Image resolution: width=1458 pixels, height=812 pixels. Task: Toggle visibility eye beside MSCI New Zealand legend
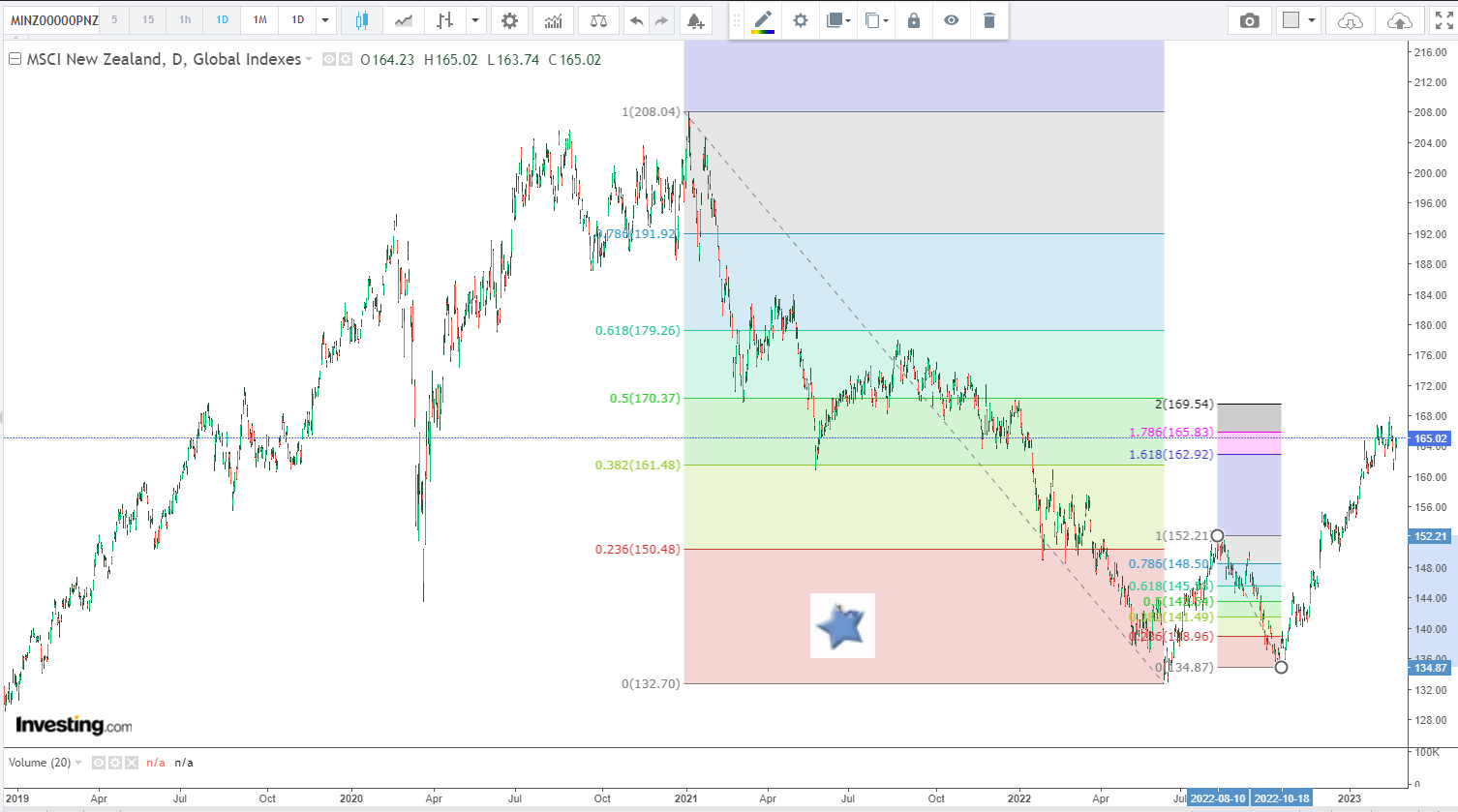[x=329, y=60]
